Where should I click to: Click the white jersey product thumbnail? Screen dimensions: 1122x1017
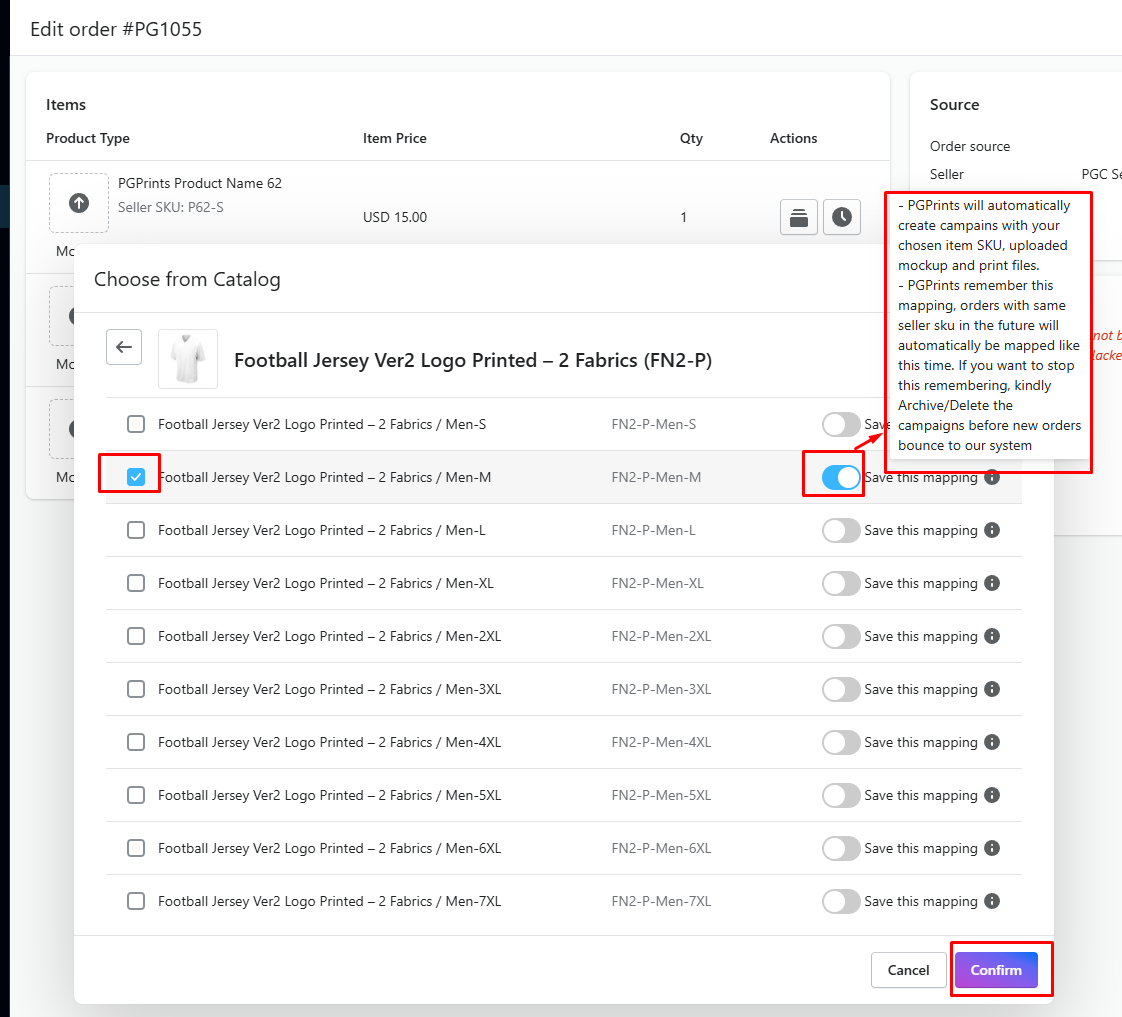[x=188, y=359]
